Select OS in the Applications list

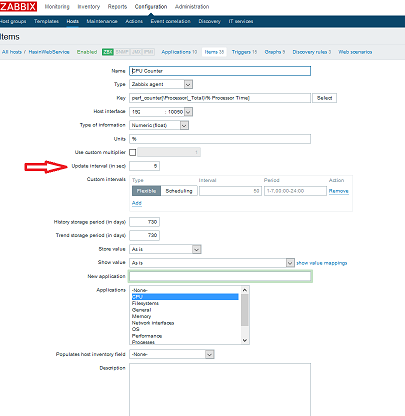click(x=185, y=329)
